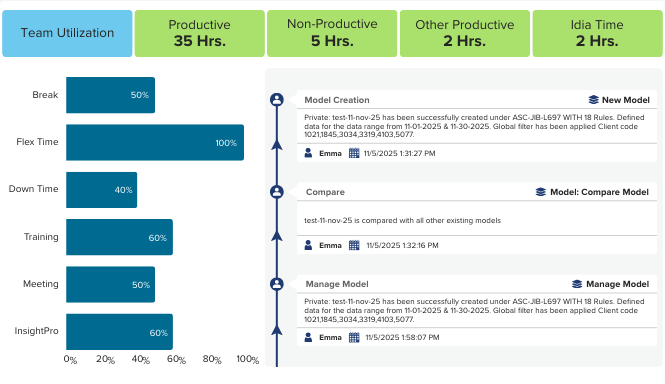The height and width of the screenshot is (384, 665).
Task: Click the 60% x-axis tick label
Action: click(176, 359)
